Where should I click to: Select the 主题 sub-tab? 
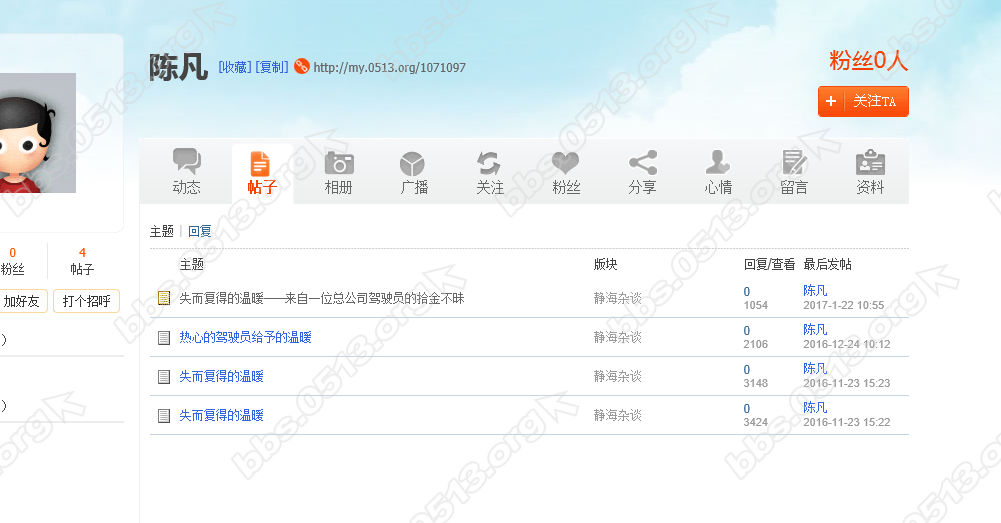click(162, 231)
